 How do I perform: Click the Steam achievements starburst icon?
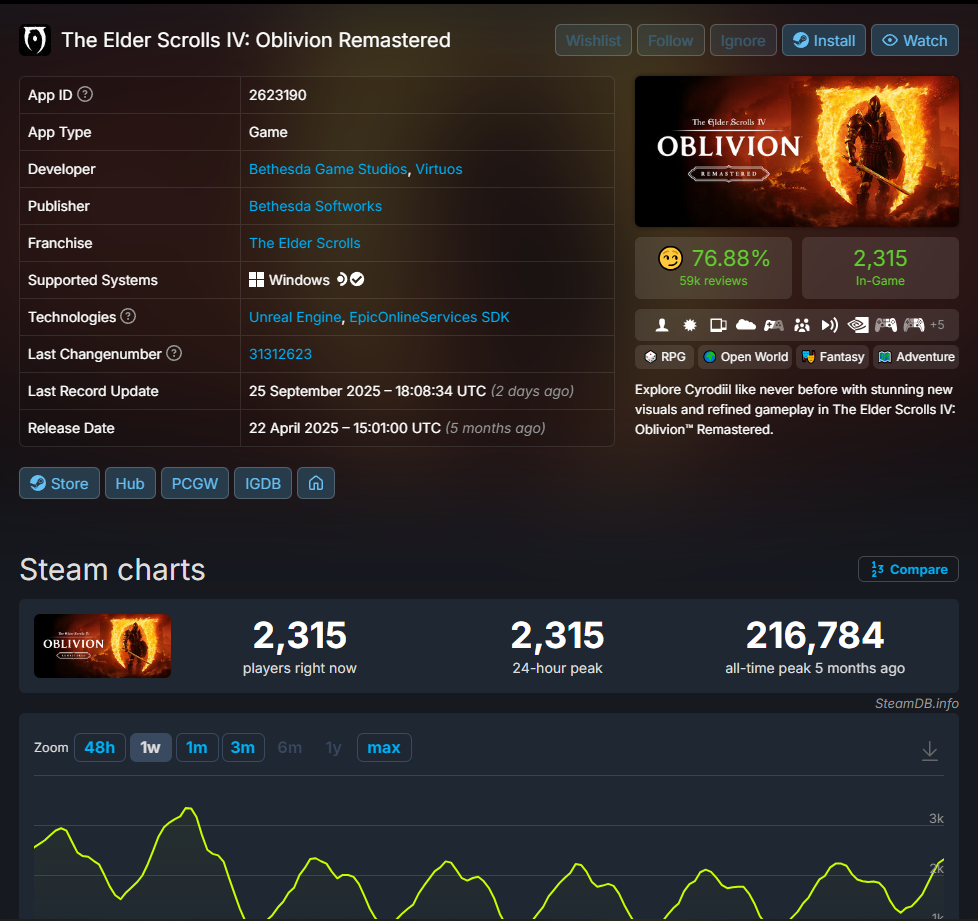[x=690, y=325]
